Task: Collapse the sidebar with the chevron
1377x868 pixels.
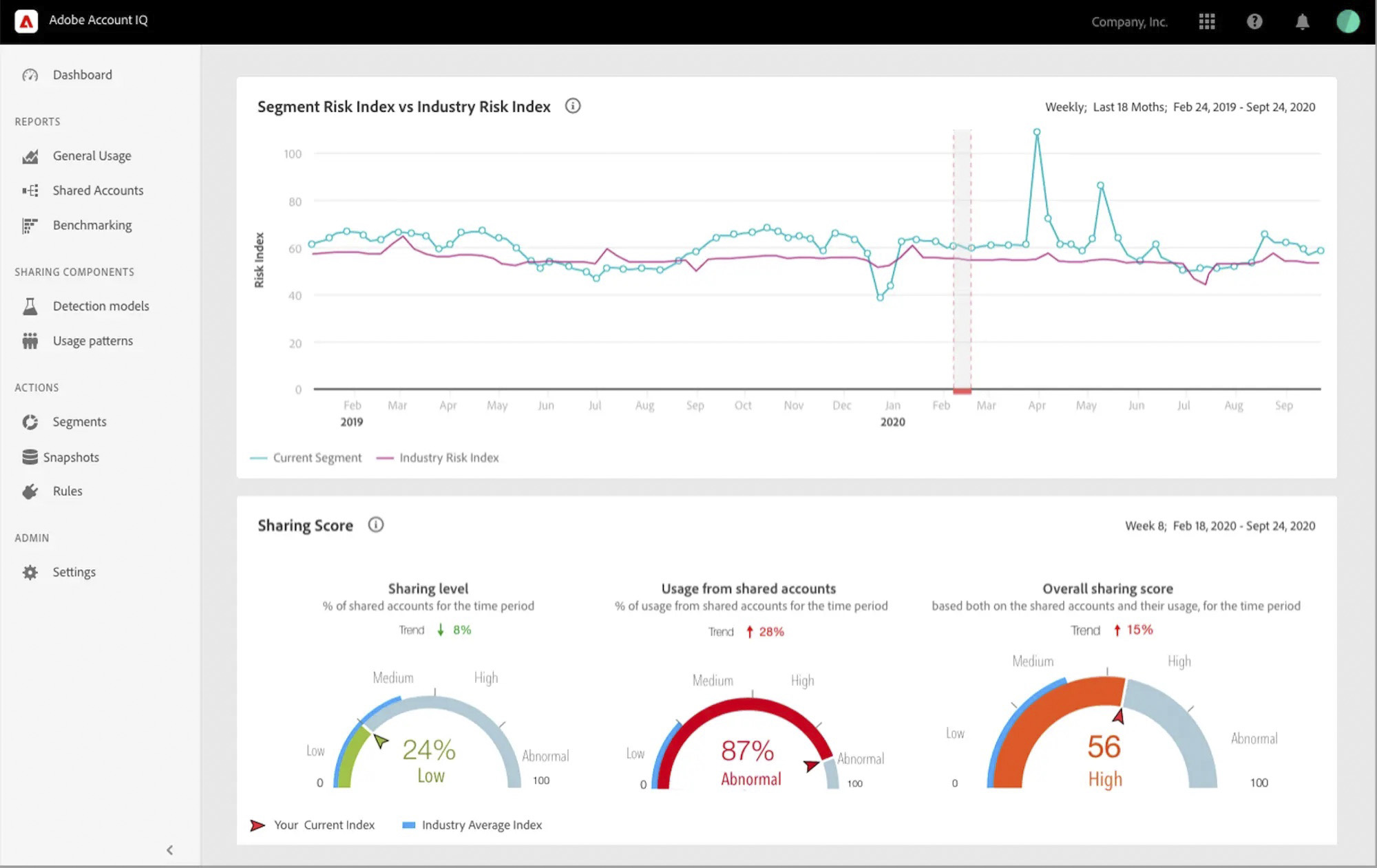Action: pos(169,850)
